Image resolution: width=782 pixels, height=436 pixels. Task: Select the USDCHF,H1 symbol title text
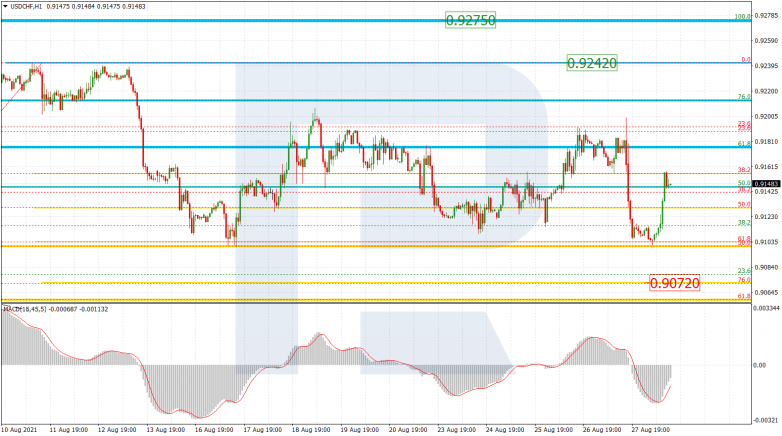click(x=25, y=6)
